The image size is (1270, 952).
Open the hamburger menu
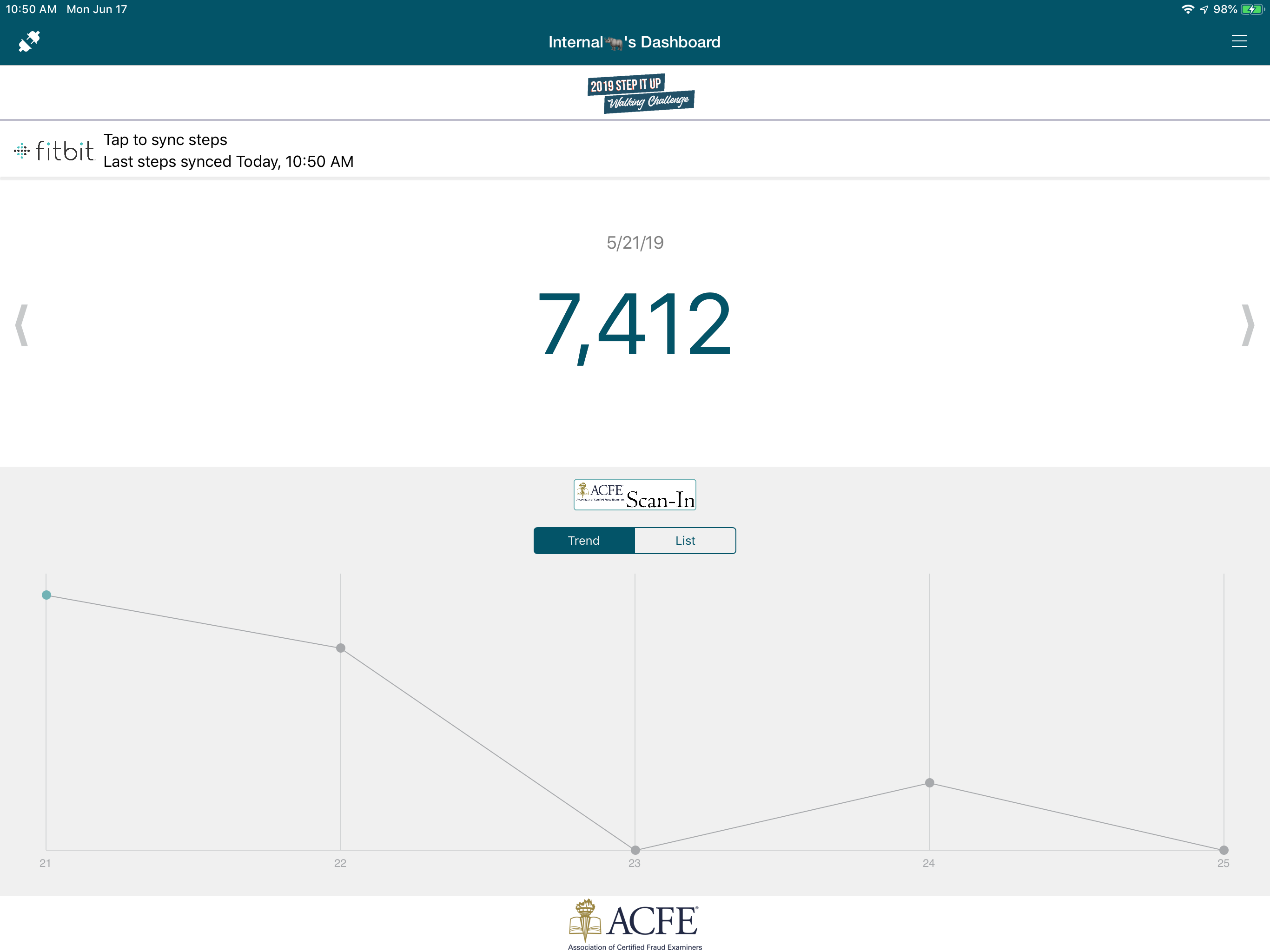1238,41
